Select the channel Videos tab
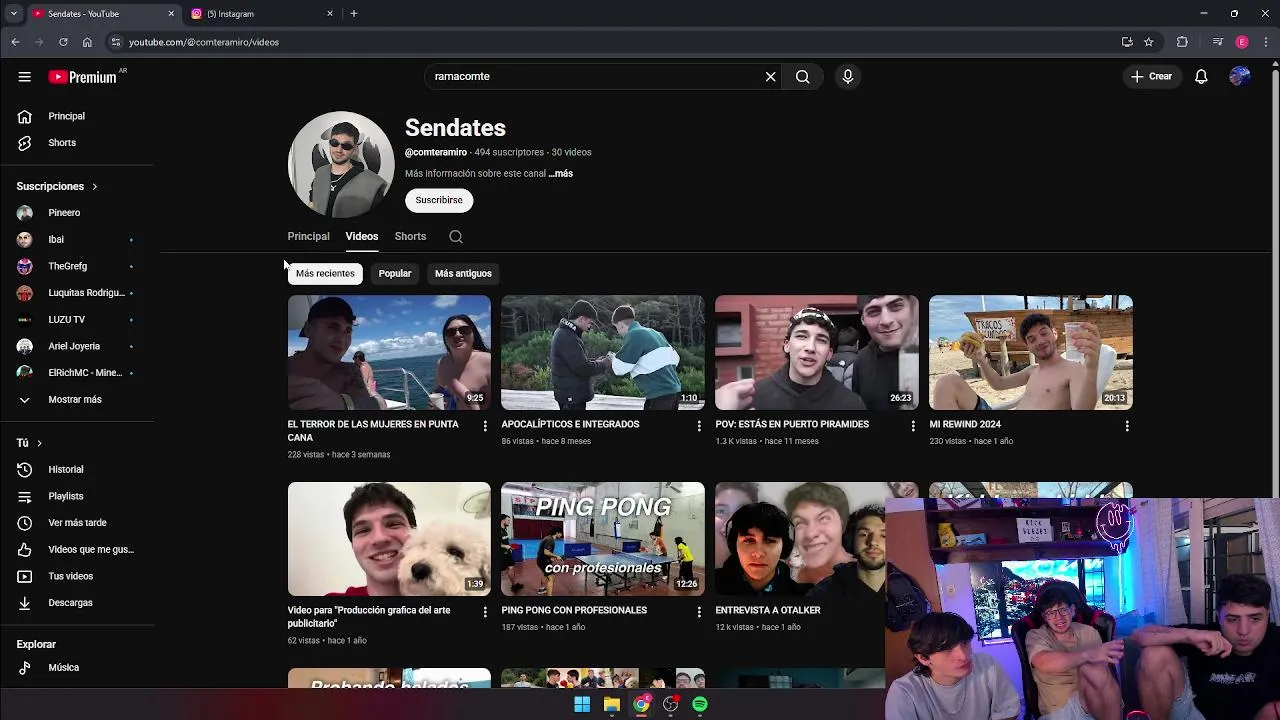 point(362,237)
